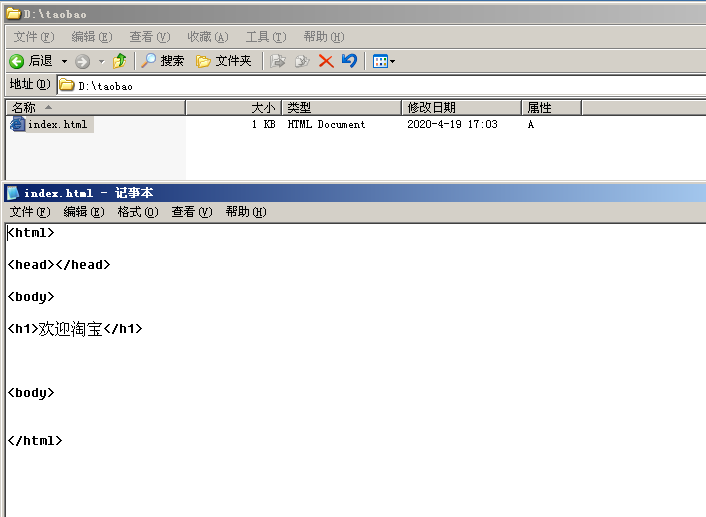Screen dimensions: 706x517
Task: Click the folder icon in Explorer title bar
Action: point(14,14)
